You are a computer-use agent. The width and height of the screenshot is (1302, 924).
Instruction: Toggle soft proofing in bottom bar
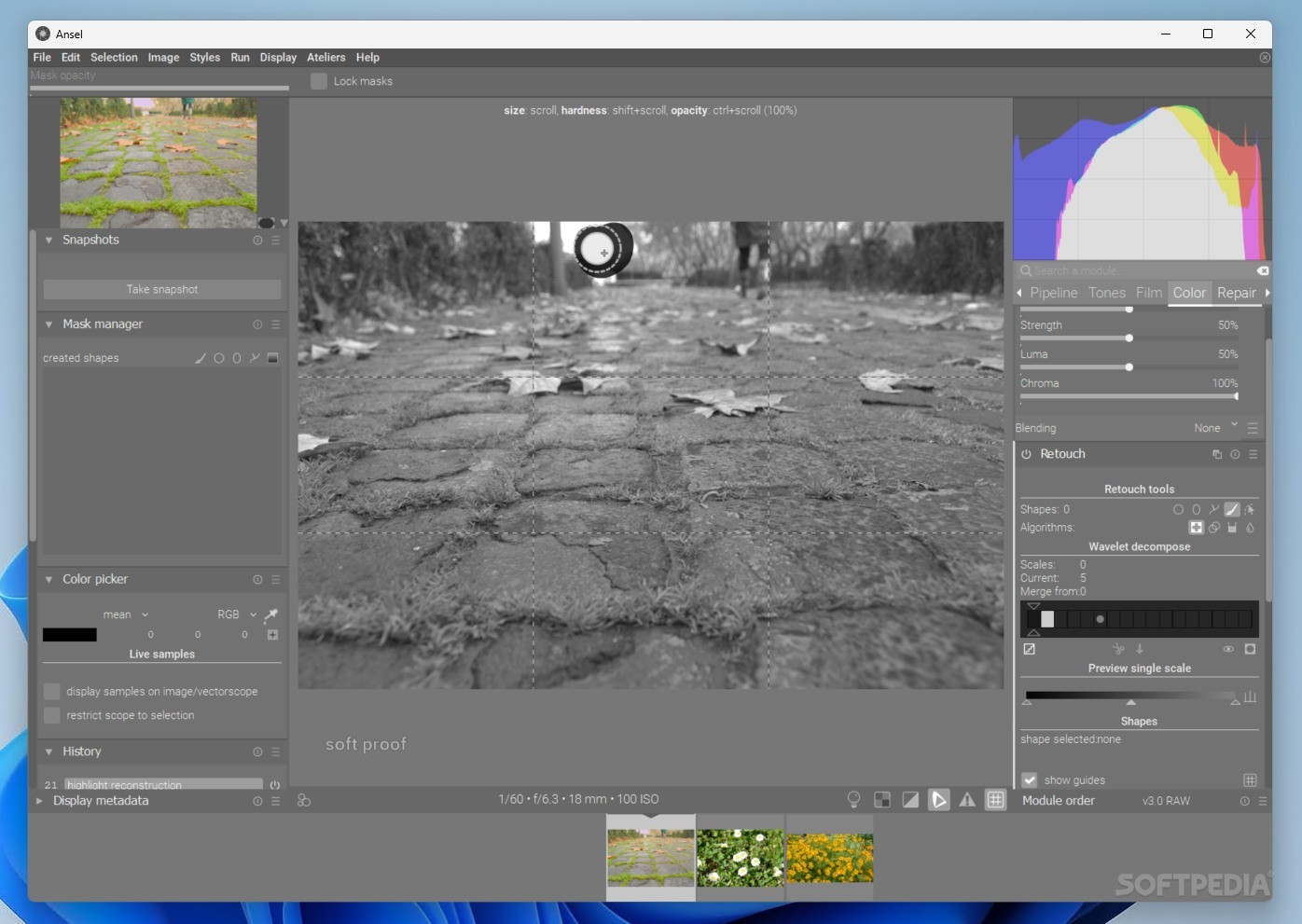[x=939, y=800]
